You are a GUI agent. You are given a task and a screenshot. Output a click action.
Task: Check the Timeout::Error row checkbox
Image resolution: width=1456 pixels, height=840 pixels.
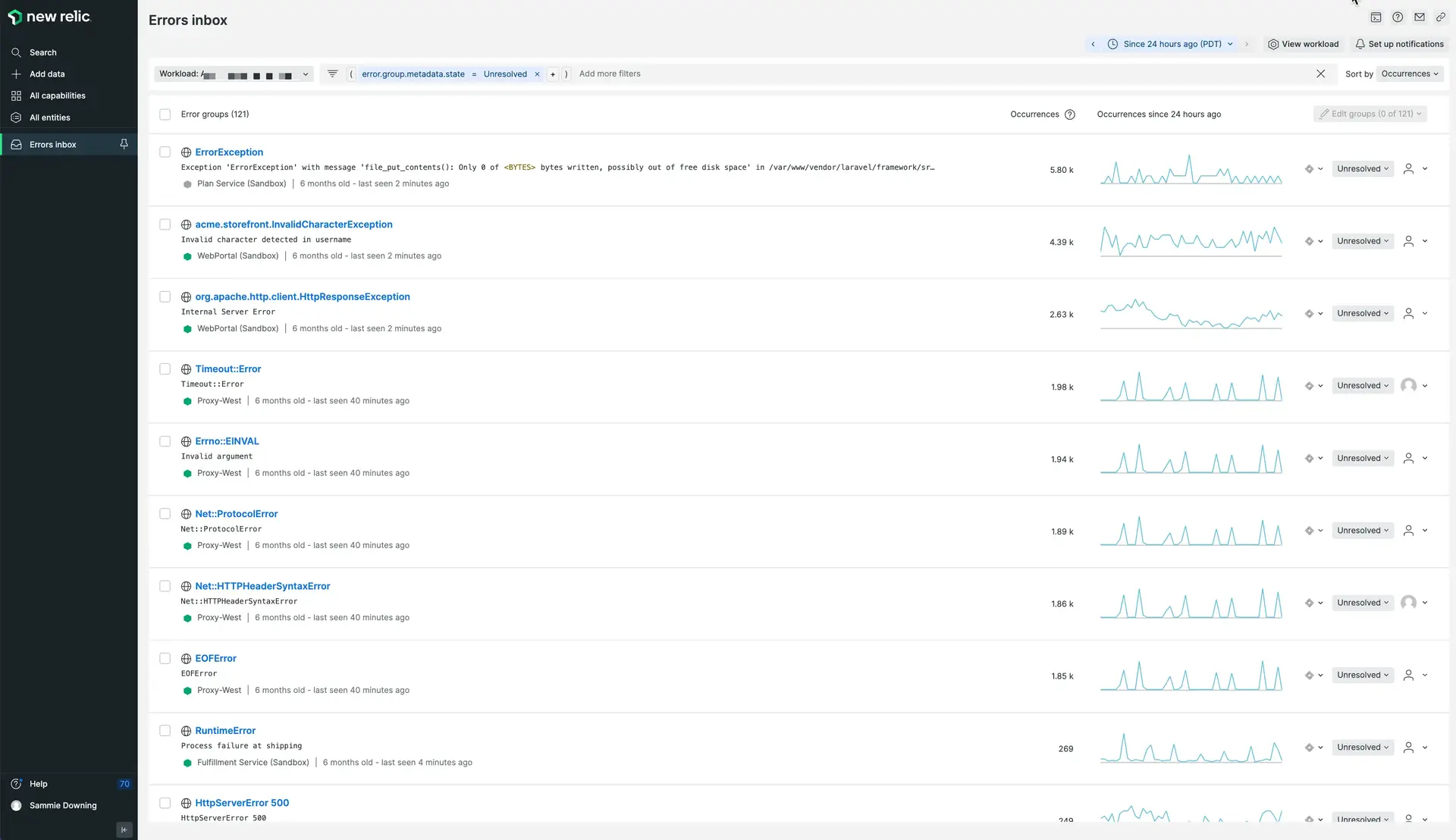click(165, 369)
